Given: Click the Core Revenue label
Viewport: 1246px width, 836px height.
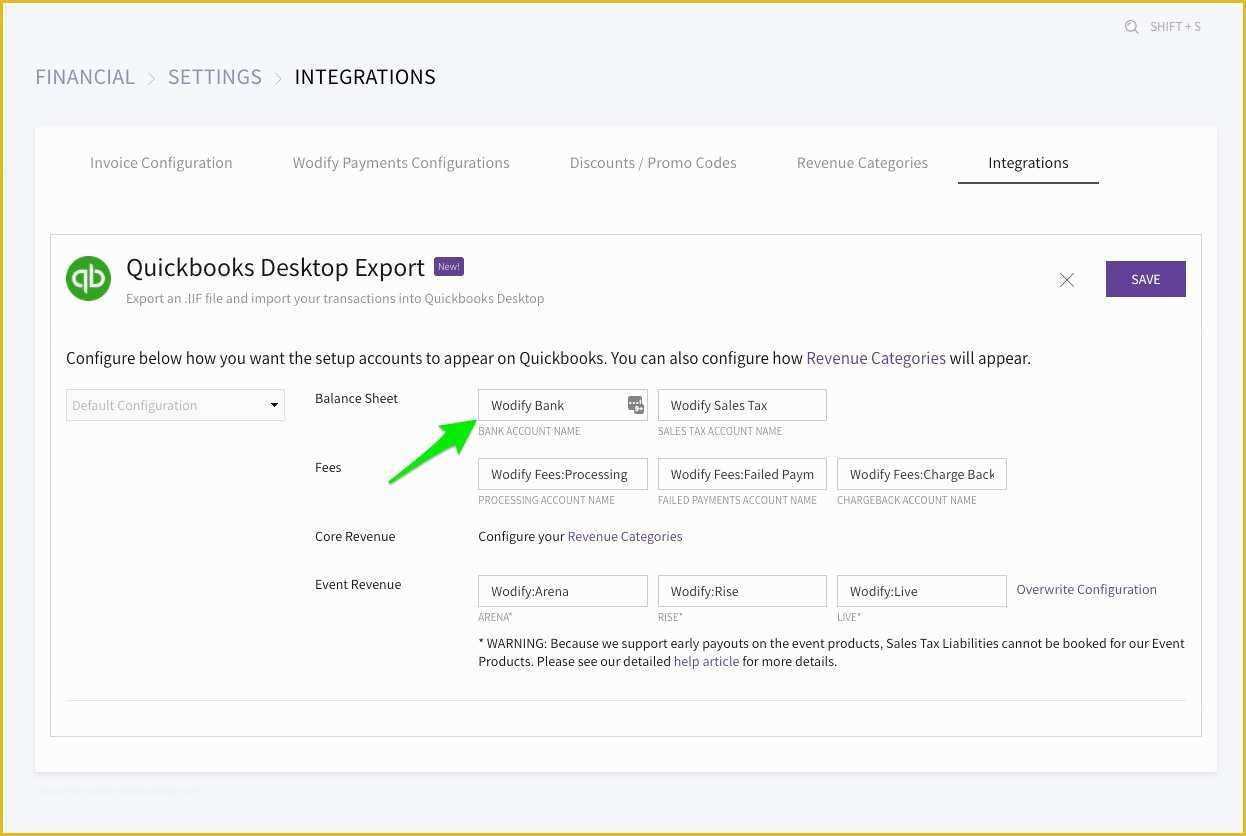Looking at the screenshot, I should pos(355,536).
